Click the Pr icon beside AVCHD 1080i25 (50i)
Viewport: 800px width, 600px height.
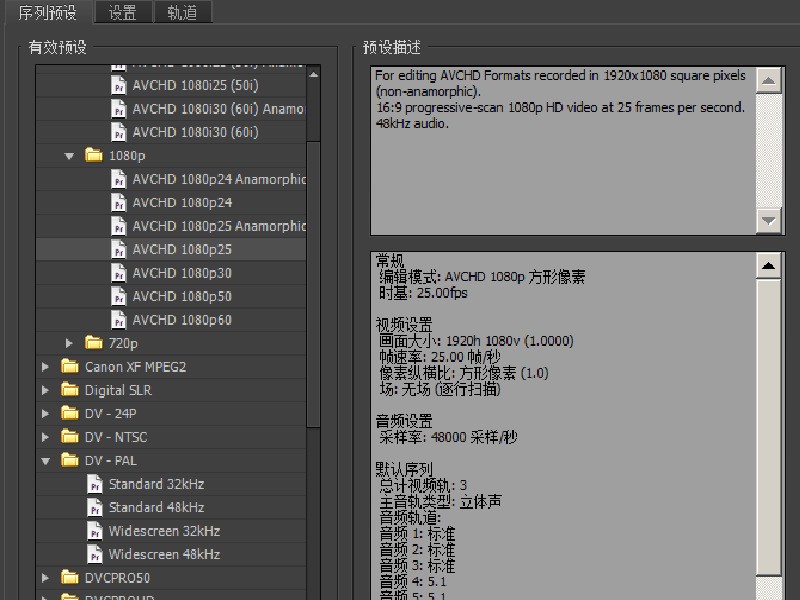click(119, 85)
